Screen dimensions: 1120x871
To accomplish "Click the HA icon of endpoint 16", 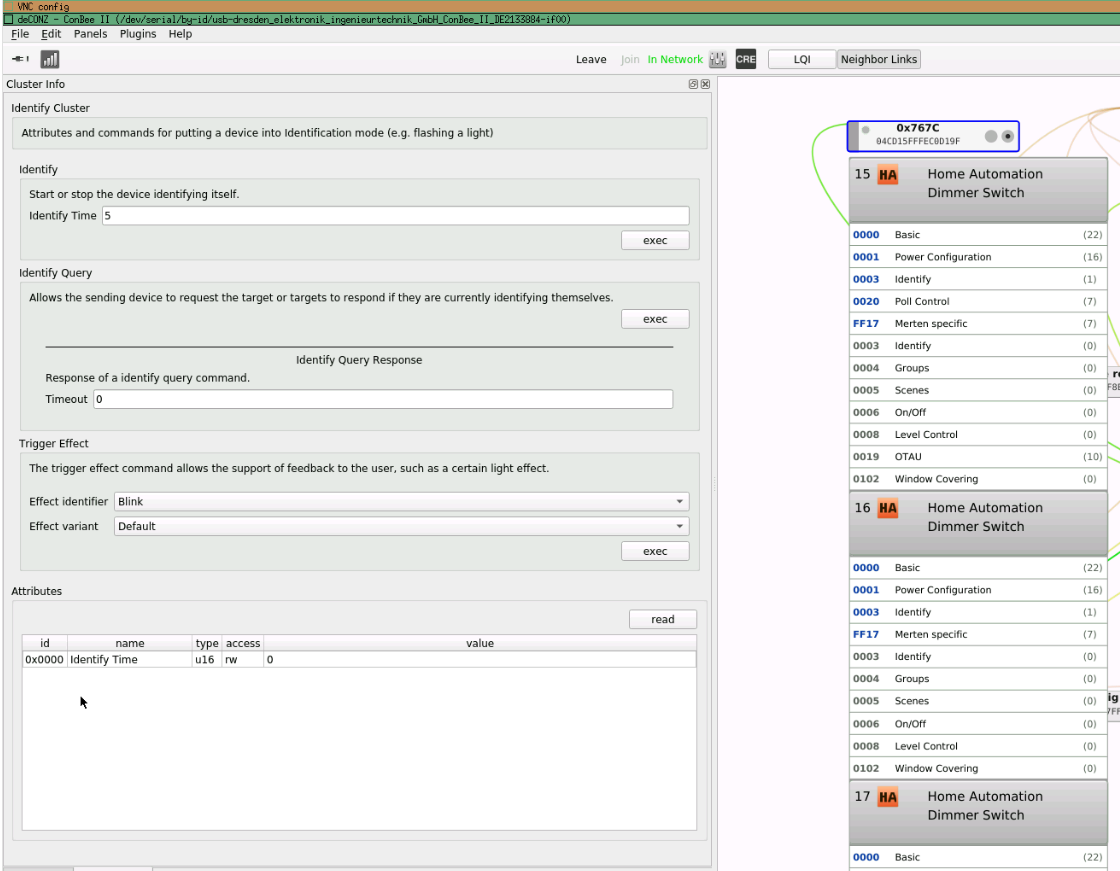I will (x=888, y=508).
